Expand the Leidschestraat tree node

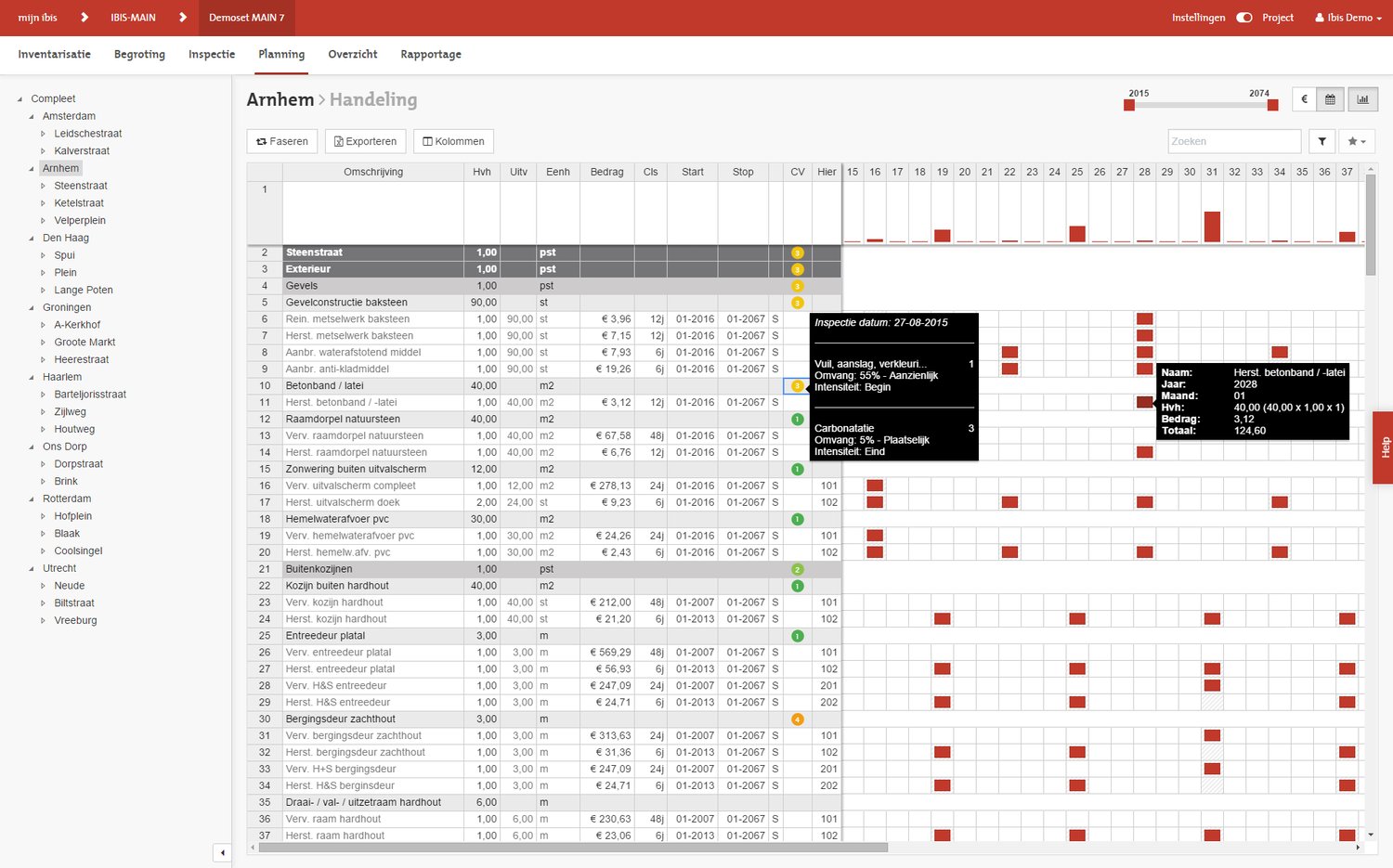point(43,134)
